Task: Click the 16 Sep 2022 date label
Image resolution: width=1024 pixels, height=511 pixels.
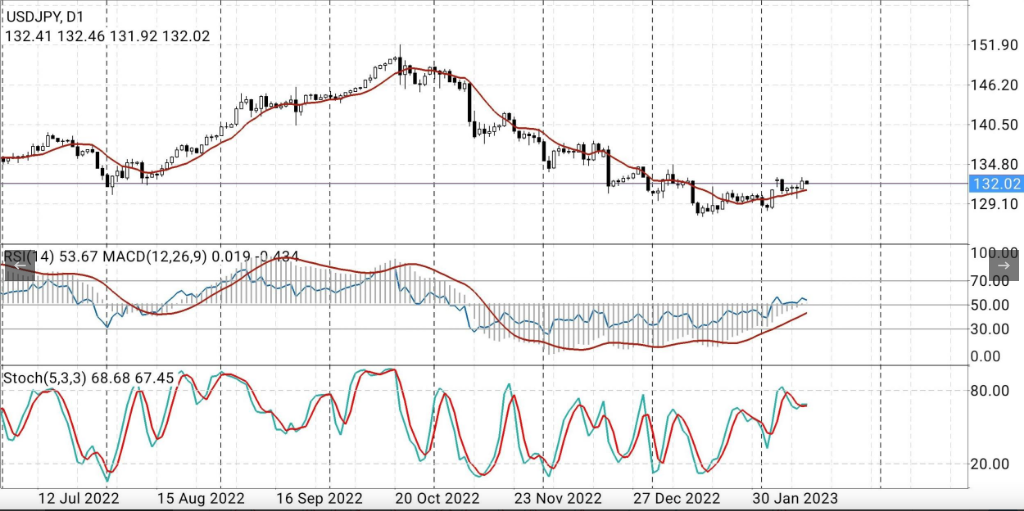Action: pos(318,498)
